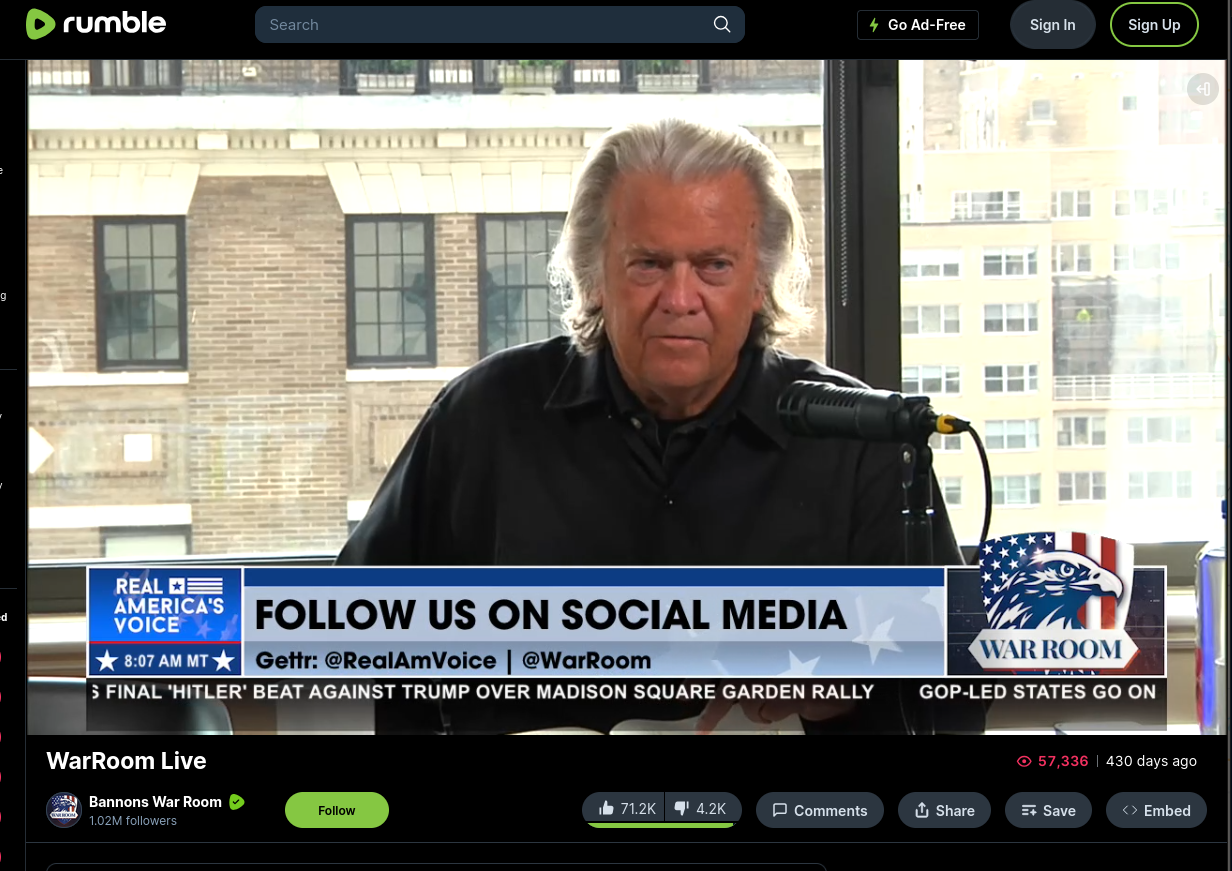1232x871 pixels.
Task: Open the Bannons War Room channel avatar
Action: click(x=64, y=810)
